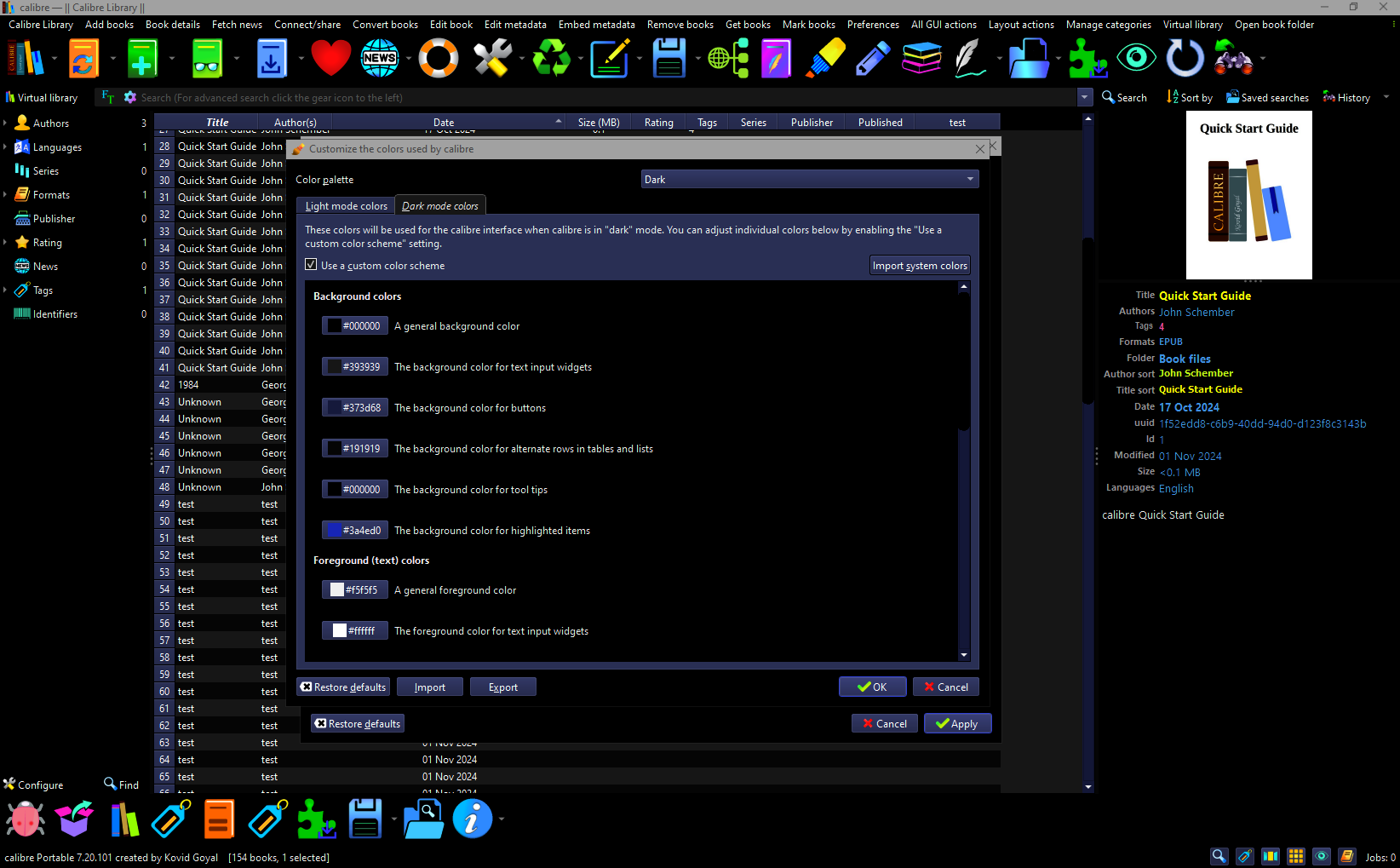Click the stacked colorful books icon
Image resolution: width=1400 pixels, height=868 pixels.
pos(922,59)
